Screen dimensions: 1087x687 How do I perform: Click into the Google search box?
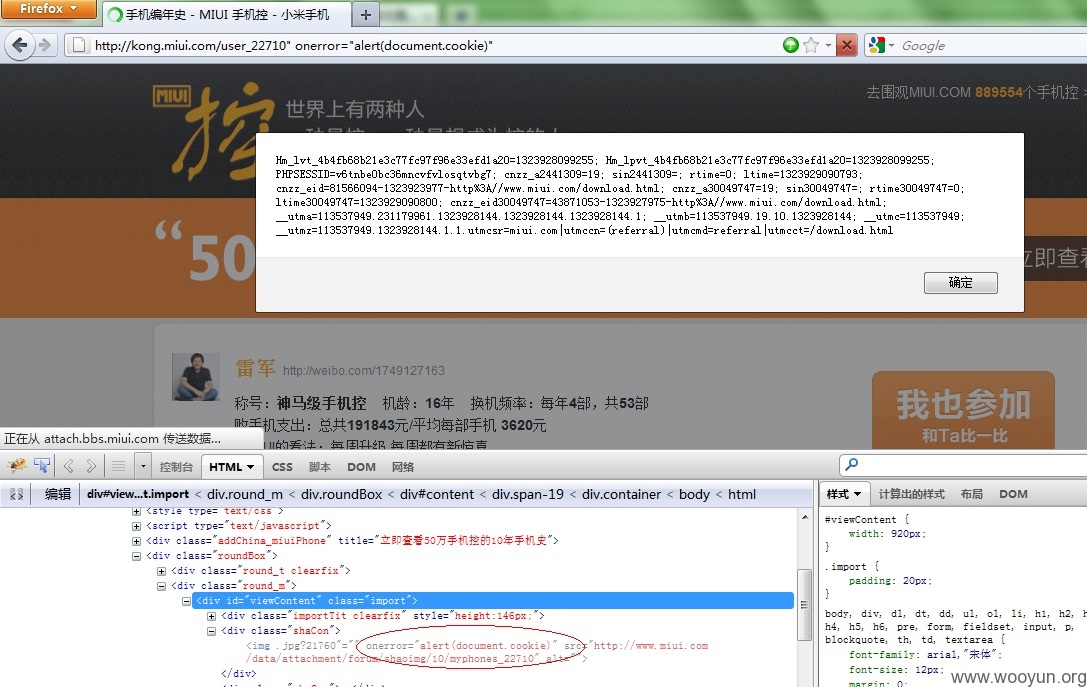point(991,46)
